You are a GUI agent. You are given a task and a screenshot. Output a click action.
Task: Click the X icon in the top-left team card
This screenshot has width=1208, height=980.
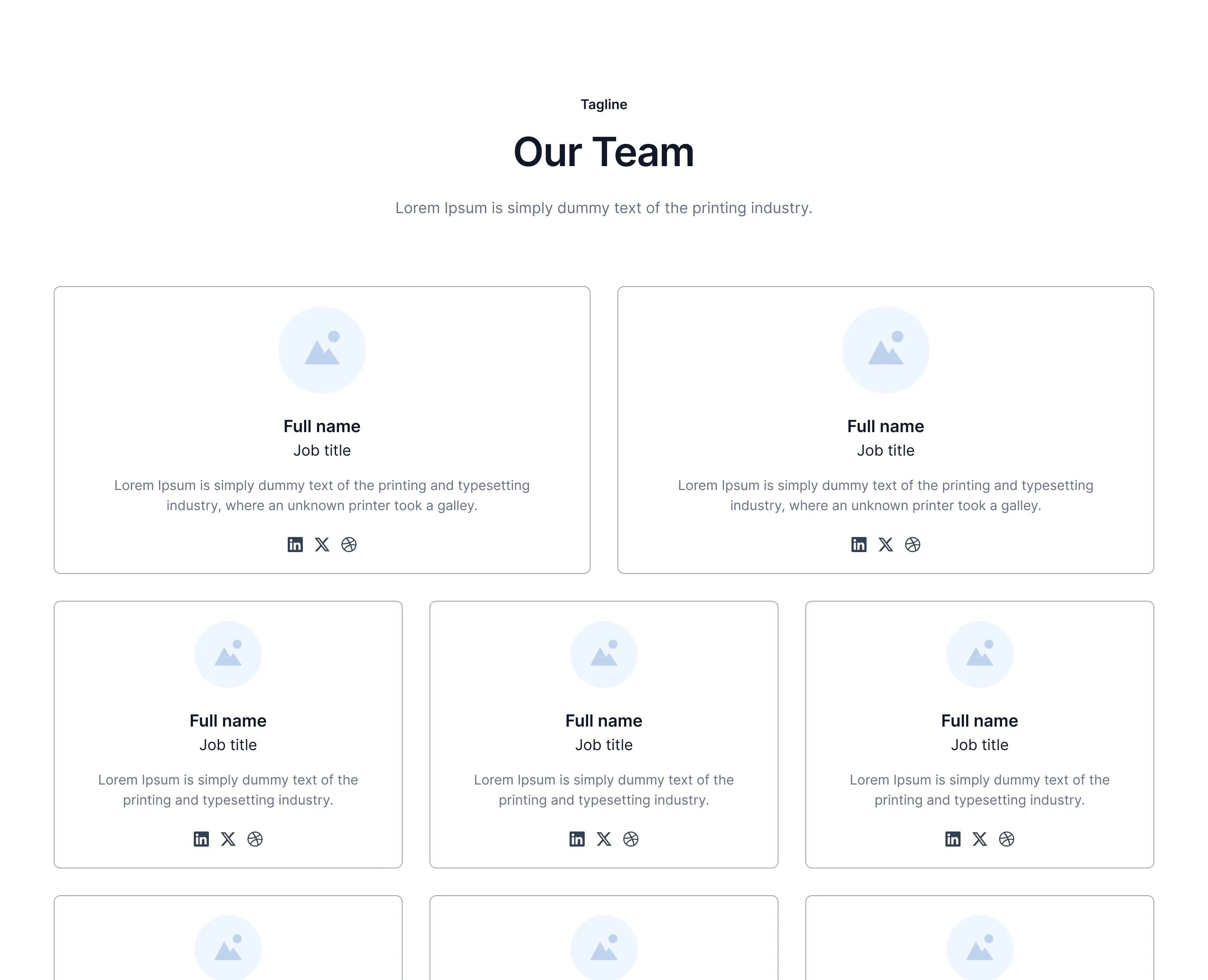(x=322, y=545)
